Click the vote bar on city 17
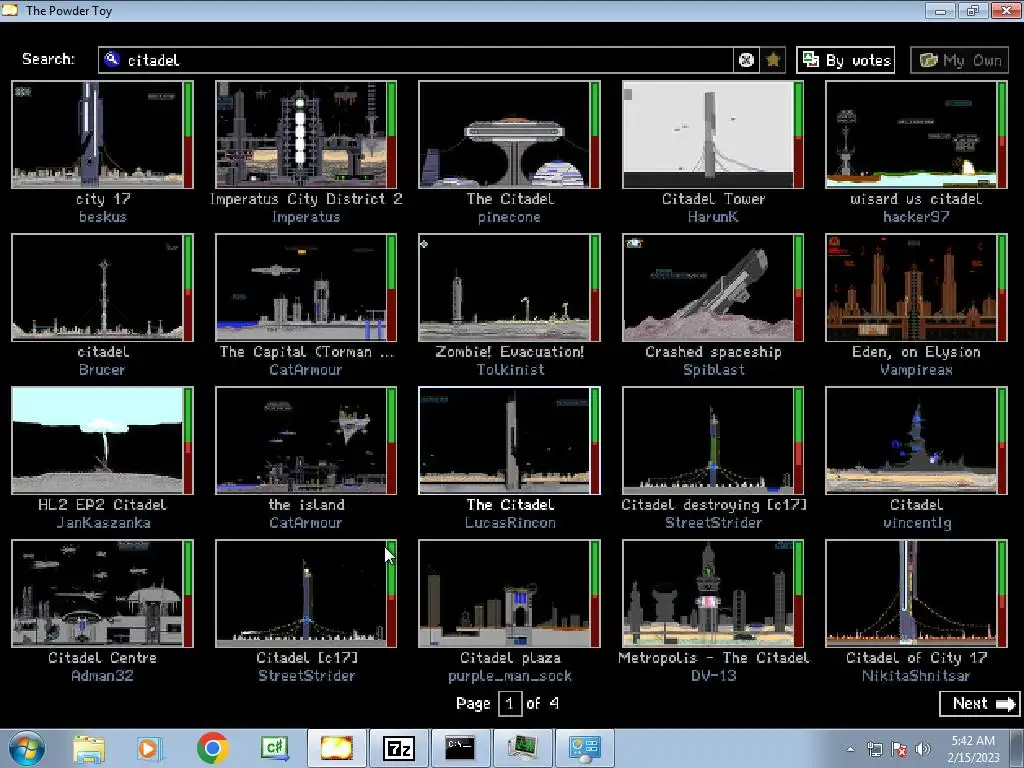This screenshot has height=768, width=1024. pyautogui.click(x=188, y=135)
